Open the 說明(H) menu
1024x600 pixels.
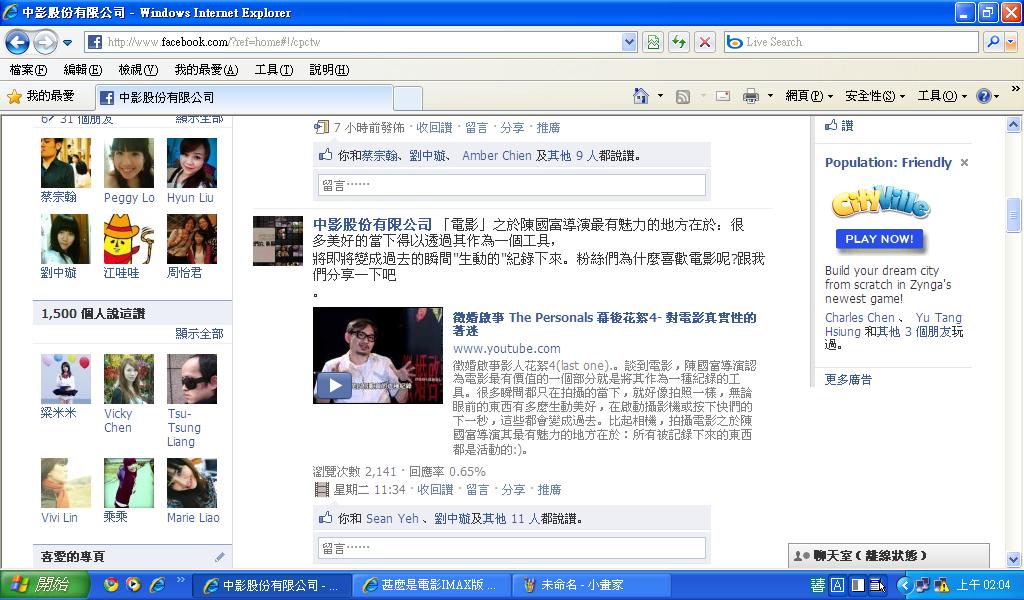click(329, 70)
